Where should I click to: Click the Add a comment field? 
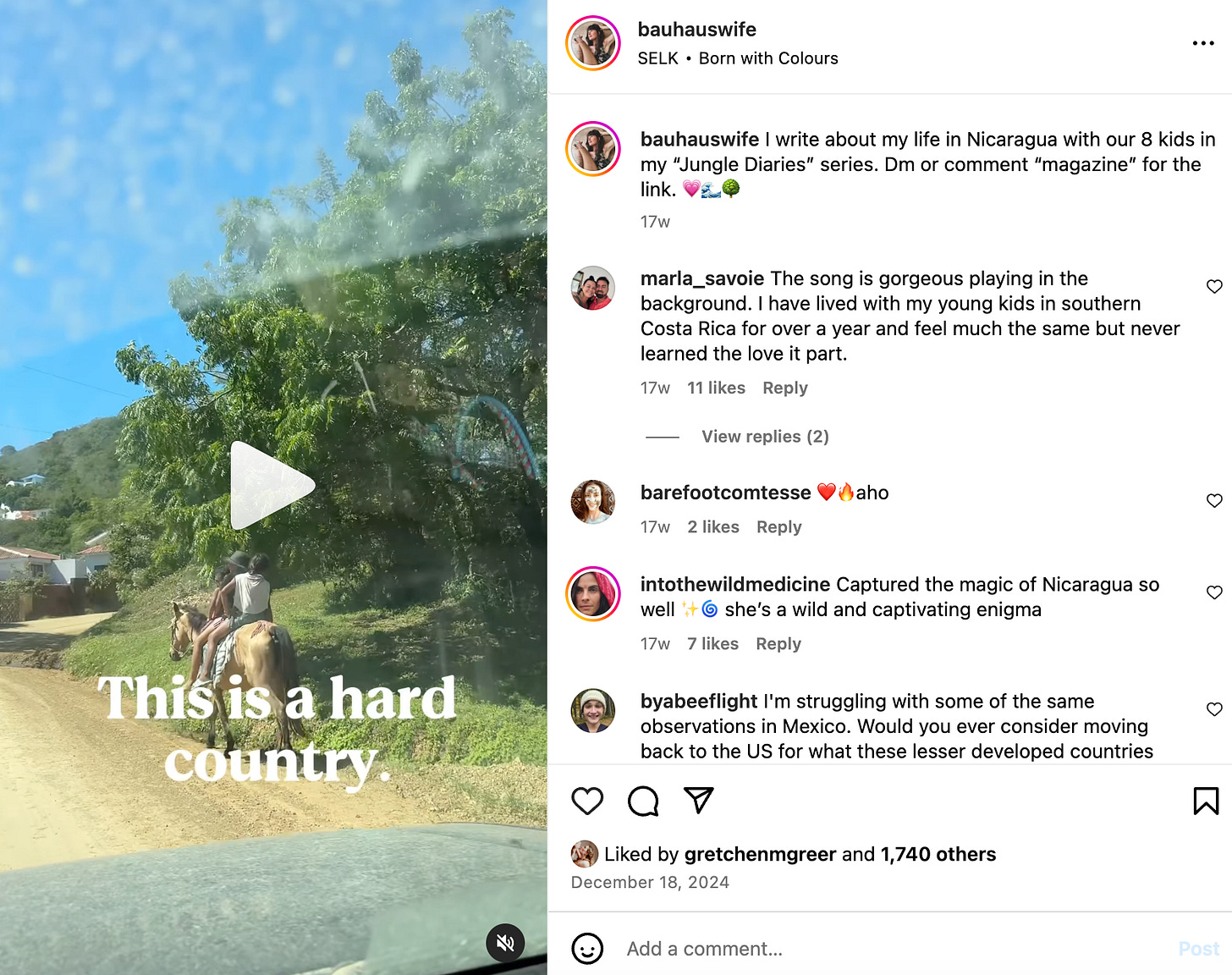(897, 949)
